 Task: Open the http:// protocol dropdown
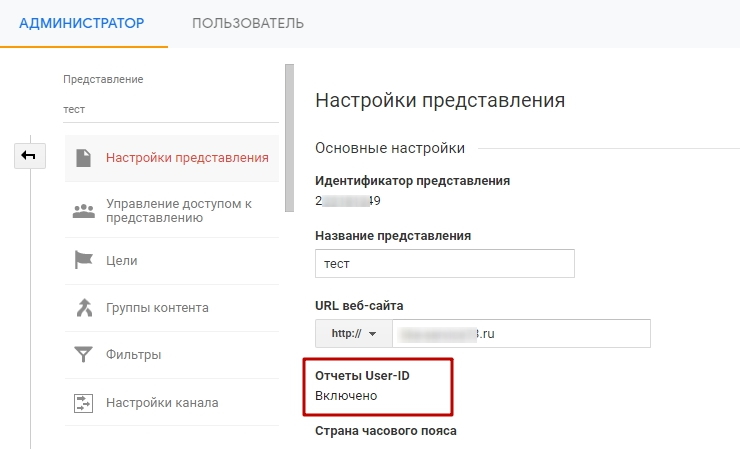(x=353, y=334)
